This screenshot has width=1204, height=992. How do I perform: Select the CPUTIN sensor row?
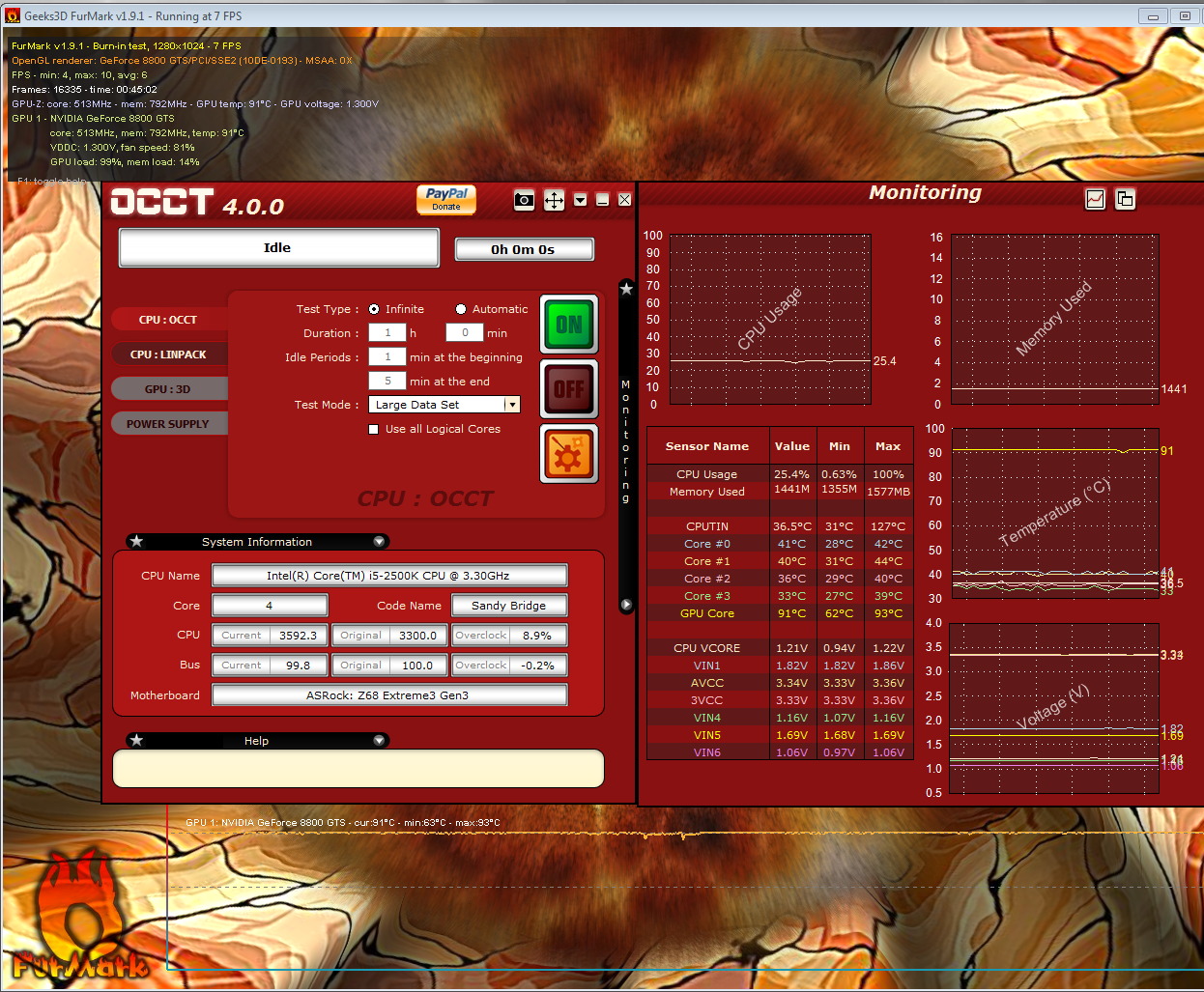[780, 526]
